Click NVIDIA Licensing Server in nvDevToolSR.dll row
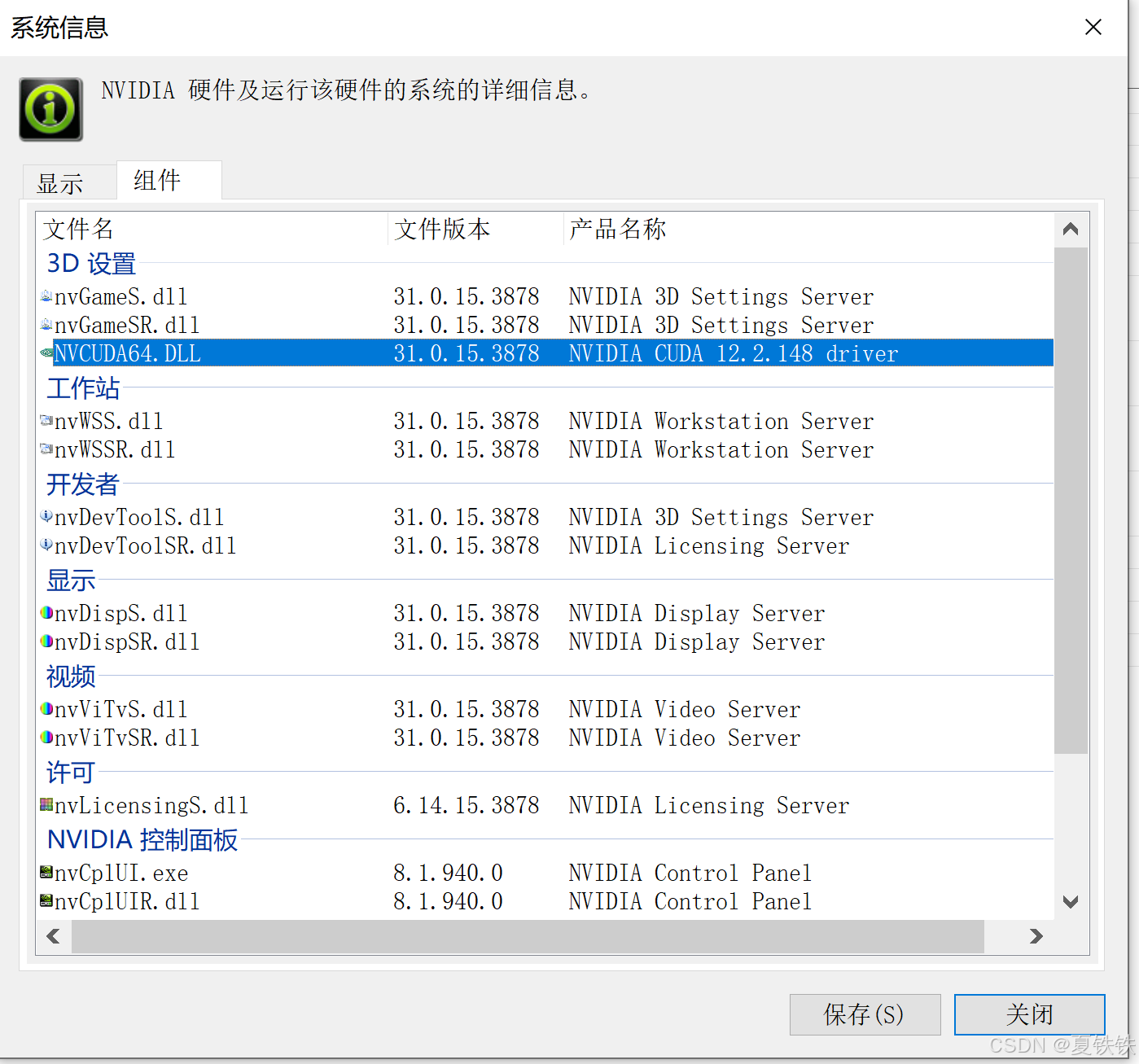 point(709,545)
